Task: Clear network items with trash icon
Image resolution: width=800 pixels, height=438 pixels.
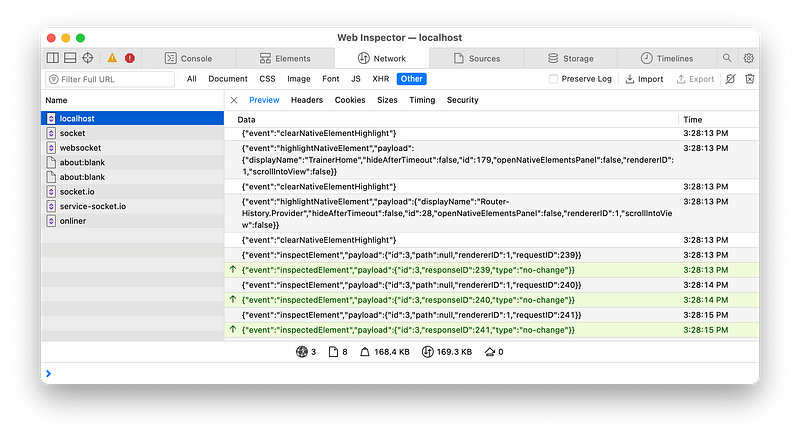Action: pos(749,79)
